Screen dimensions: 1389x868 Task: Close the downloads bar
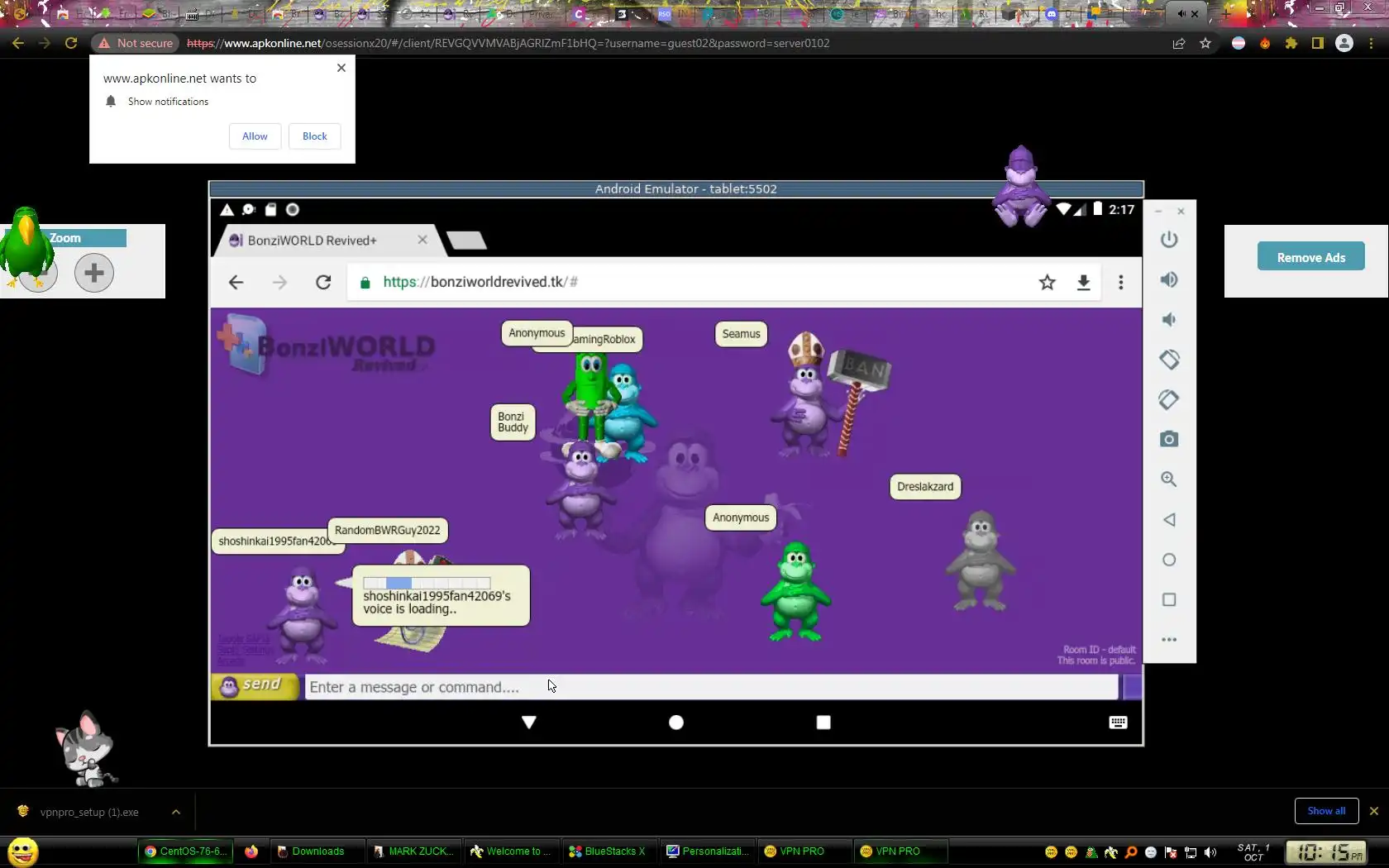tap(1374, 811)
